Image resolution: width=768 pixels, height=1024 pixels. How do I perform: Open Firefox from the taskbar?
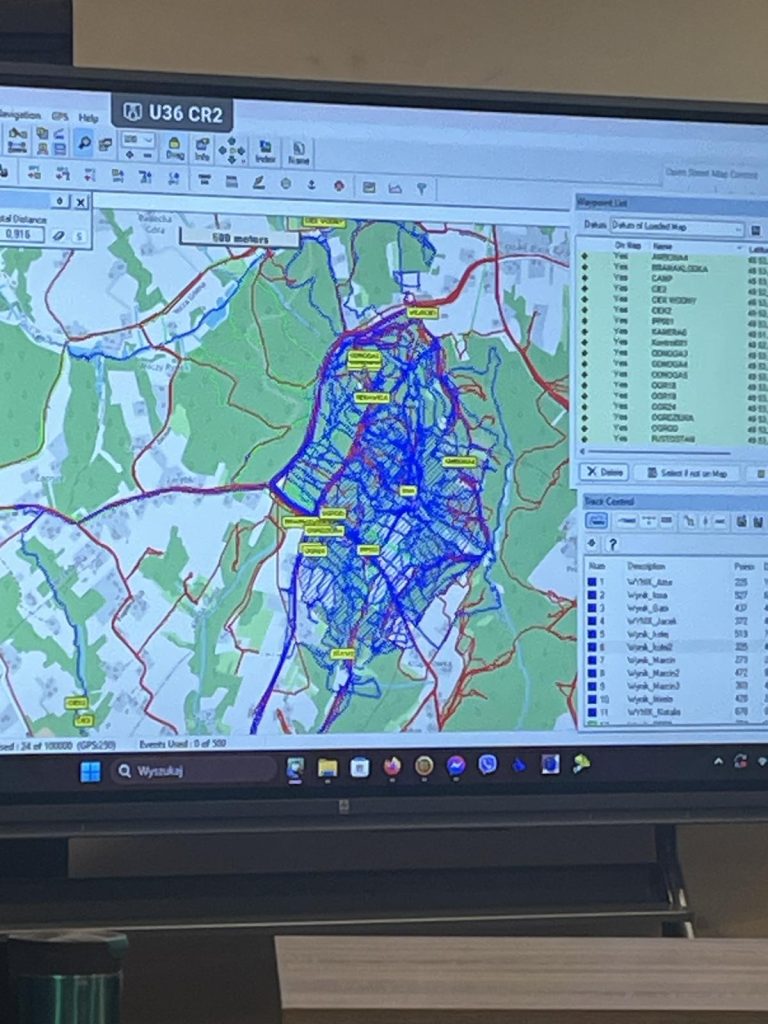point(392,766)
